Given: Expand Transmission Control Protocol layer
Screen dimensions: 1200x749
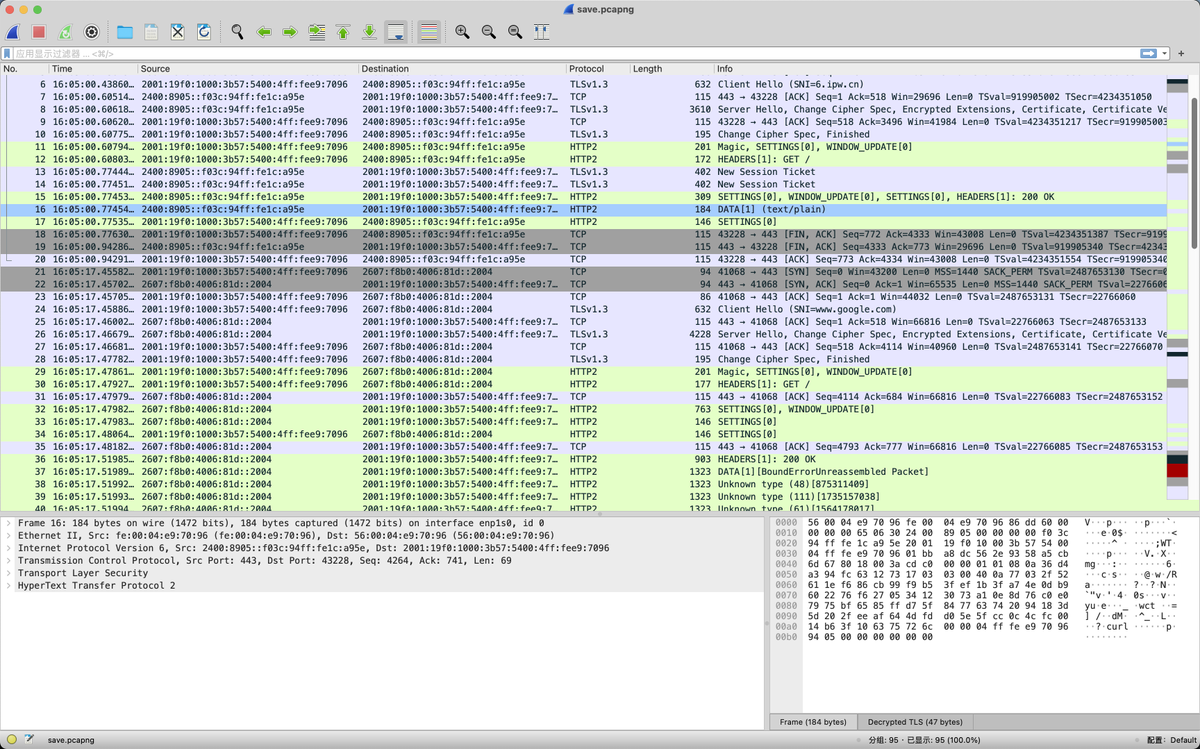Looking at the screenshot, I should click(x=8, y=560).
